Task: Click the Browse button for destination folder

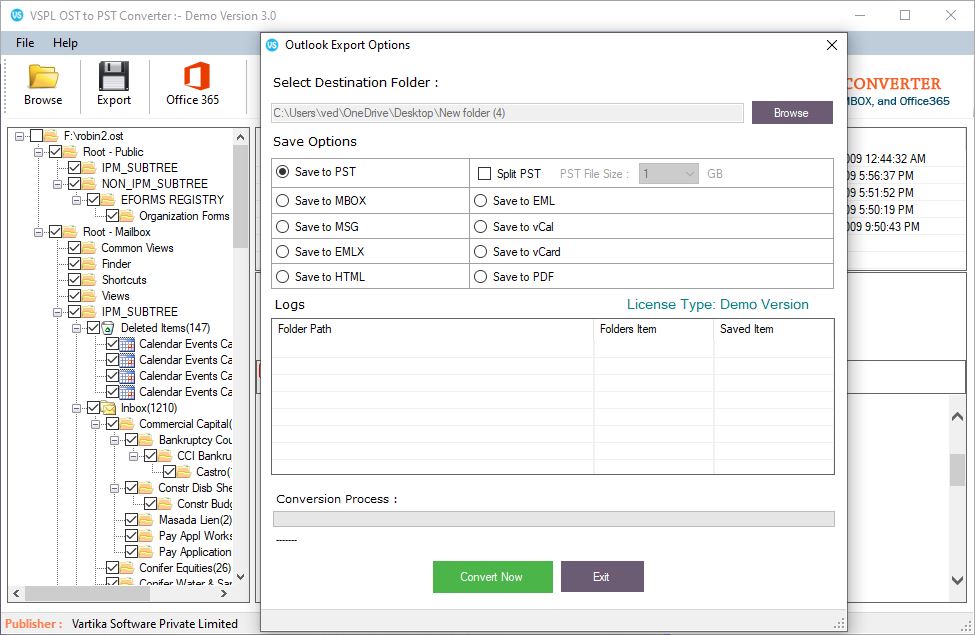Action: tap(792, 113)
